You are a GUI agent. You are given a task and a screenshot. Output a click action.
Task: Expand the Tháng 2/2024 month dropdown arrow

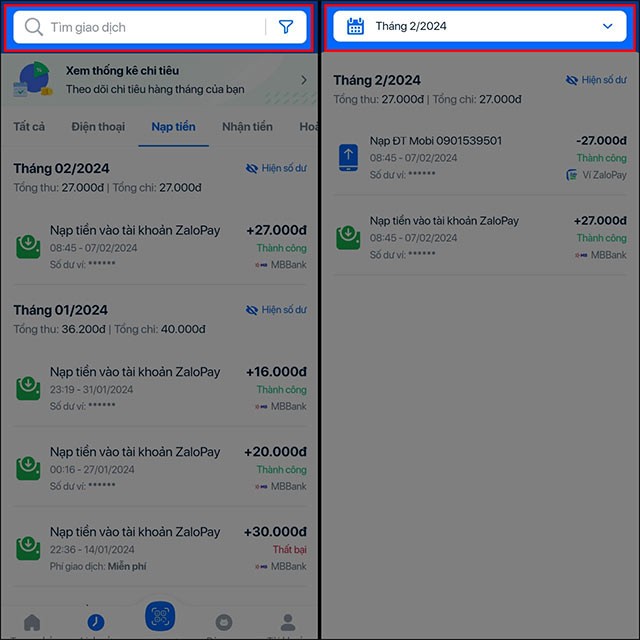click(607, 26)
